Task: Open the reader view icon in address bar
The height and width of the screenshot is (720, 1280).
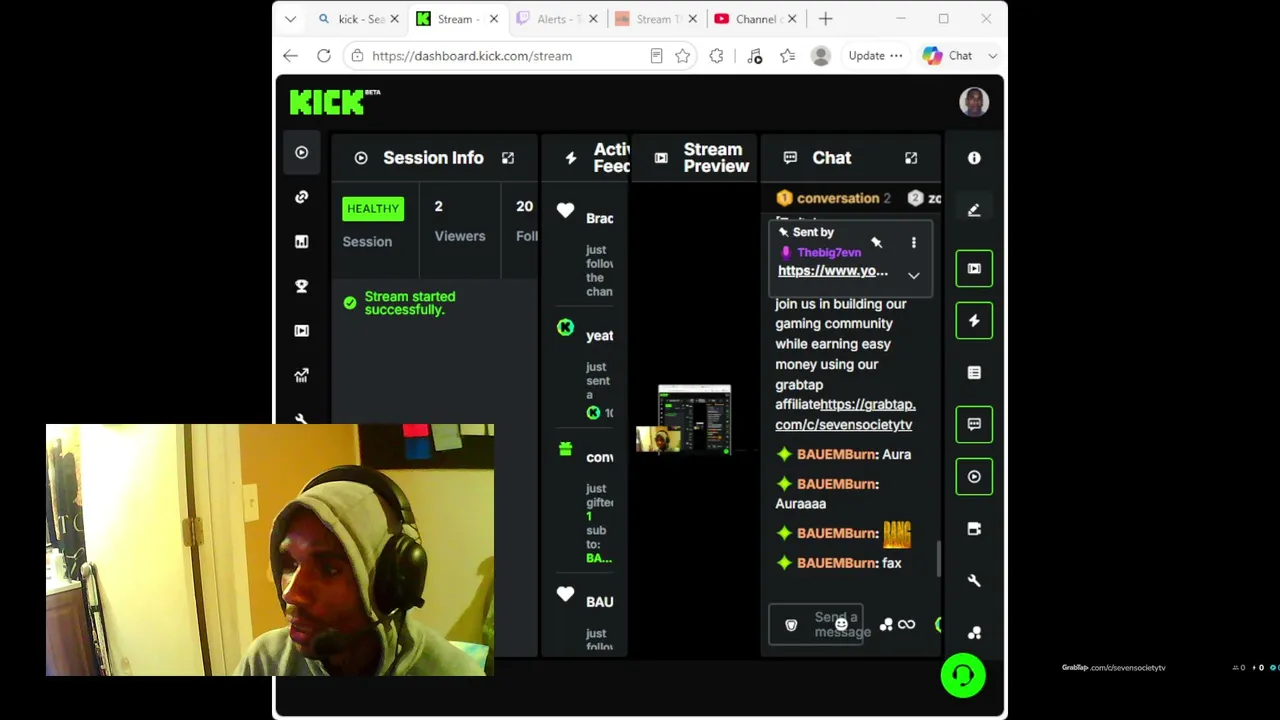Action: coord(656,56)
